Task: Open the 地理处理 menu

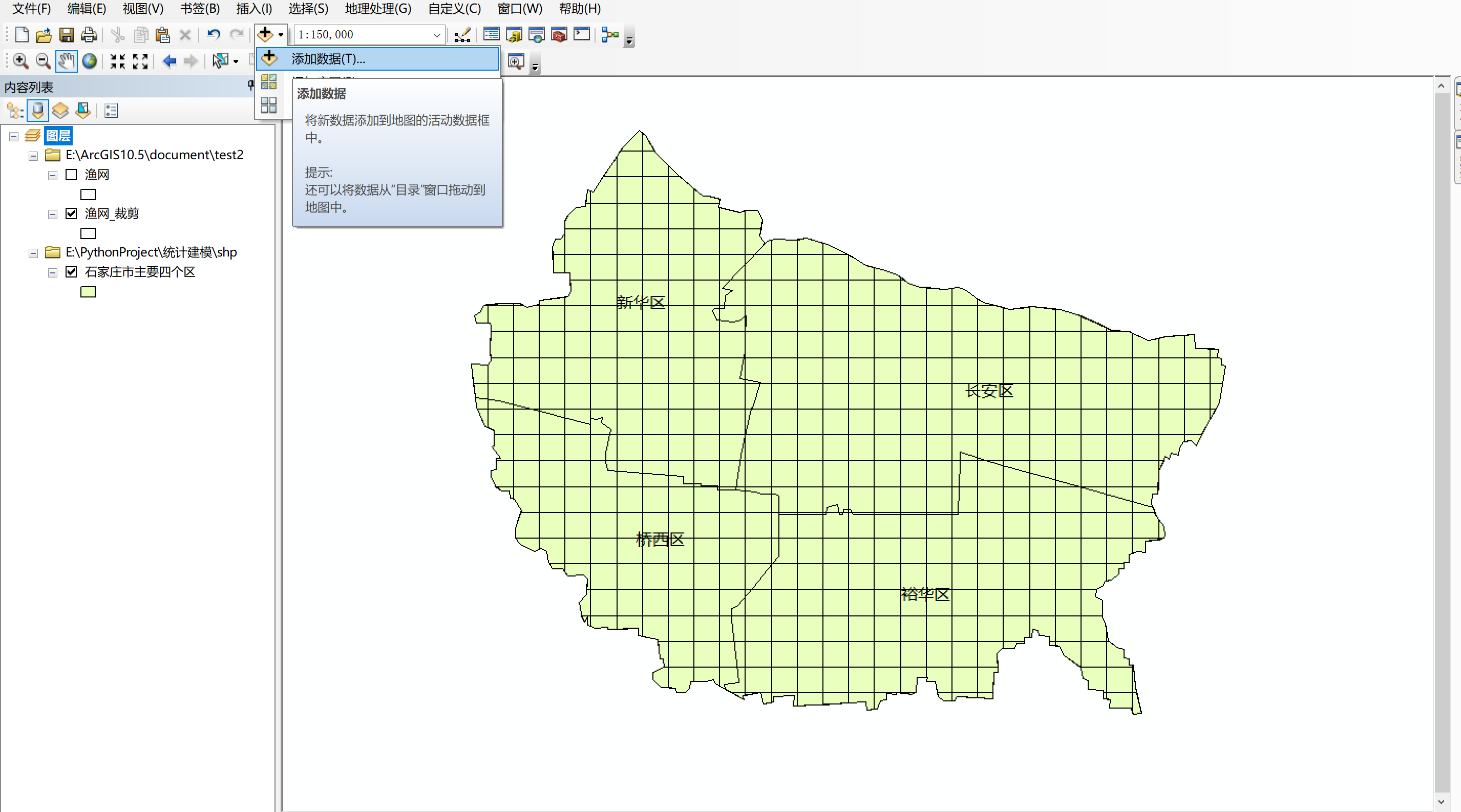Action: [376, 9]
